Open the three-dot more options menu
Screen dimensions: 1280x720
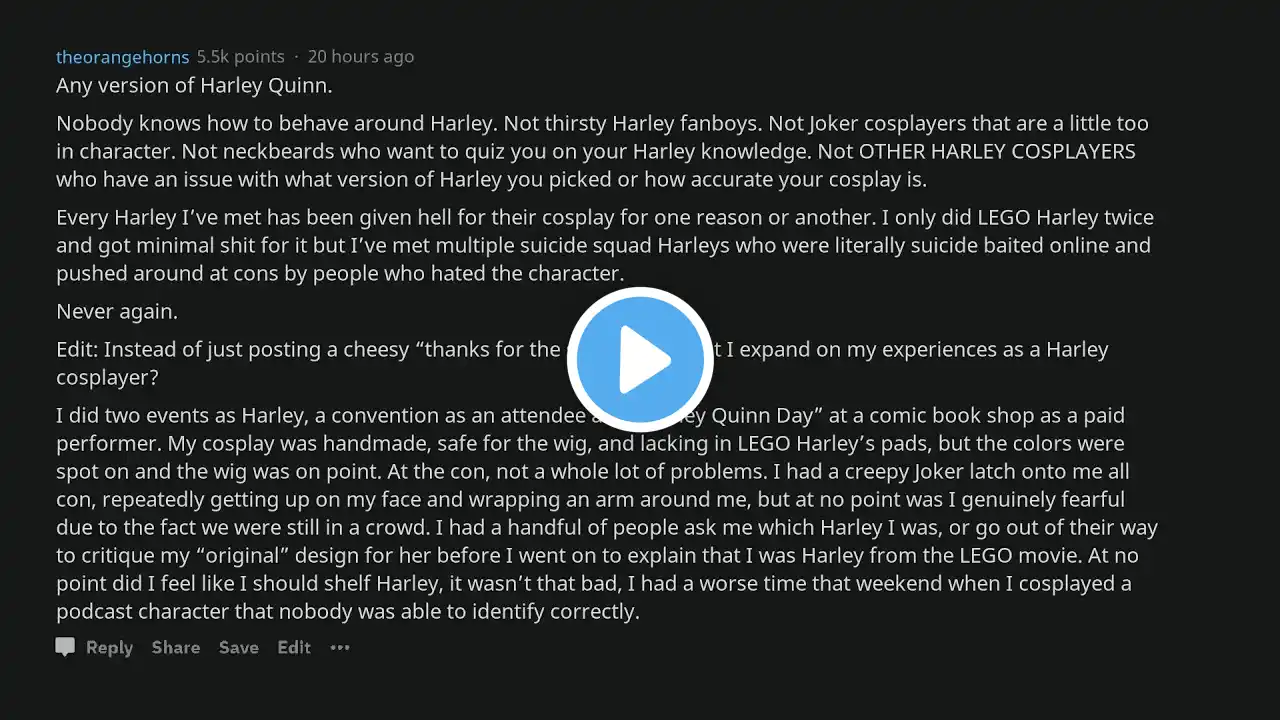pos(340,647)
